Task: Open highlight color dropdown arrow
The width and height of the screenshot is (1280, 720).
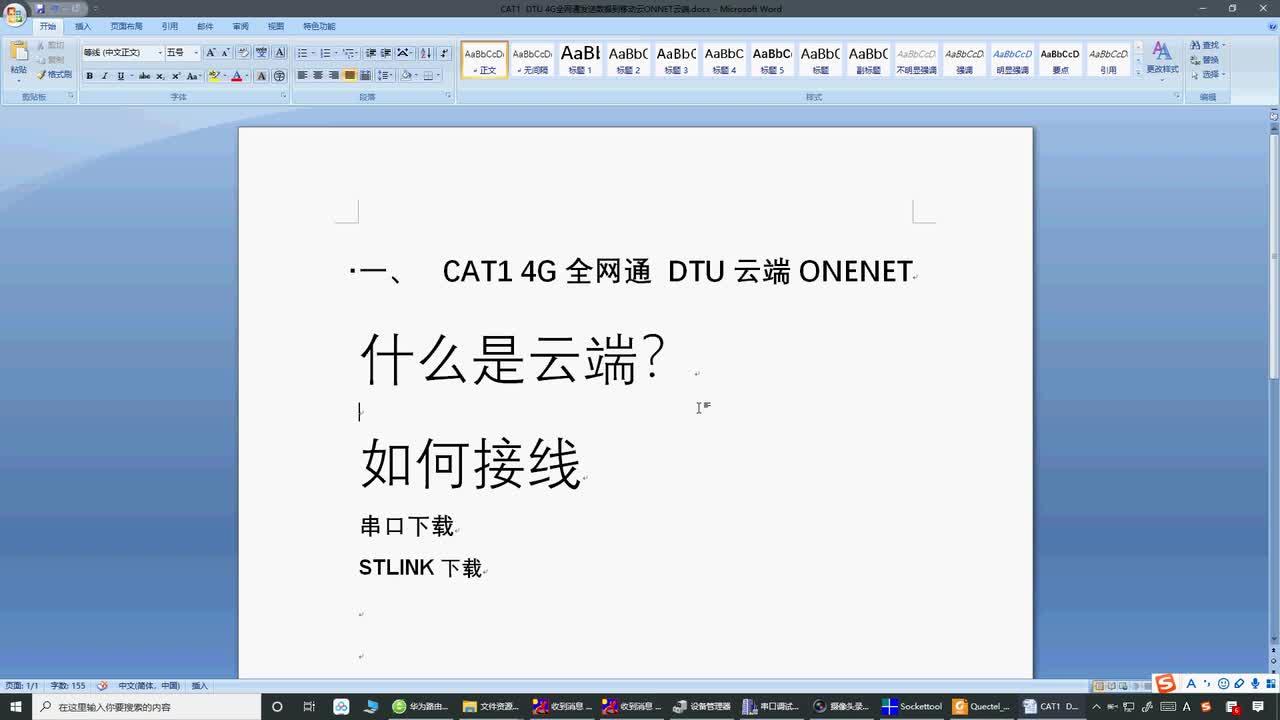Action: click(x=224, y=76)
